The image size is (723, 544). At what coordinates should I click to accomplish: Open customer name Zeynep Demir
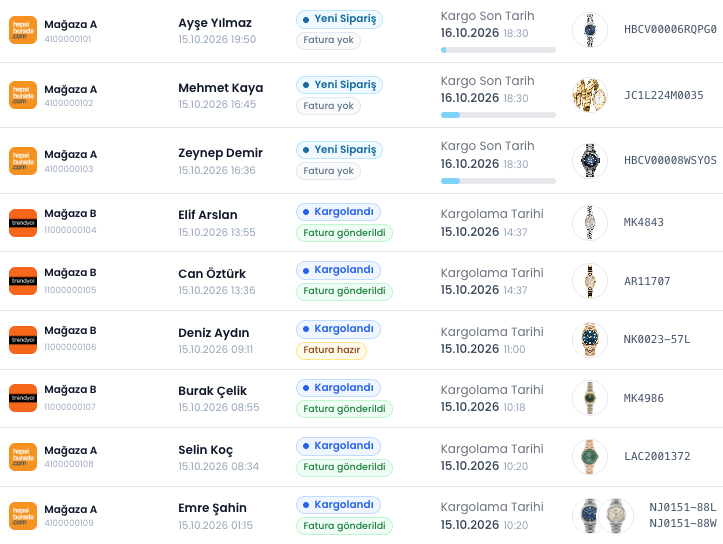tap(220, 153)
